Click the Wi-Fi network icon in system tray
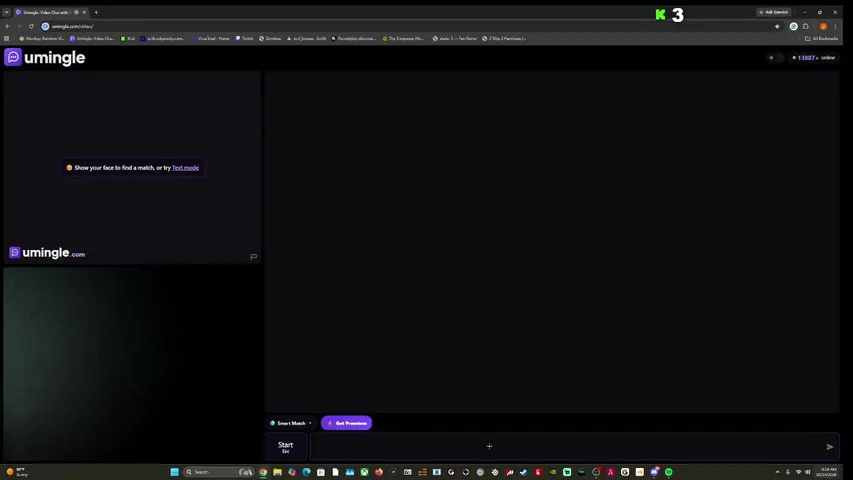 799,472
